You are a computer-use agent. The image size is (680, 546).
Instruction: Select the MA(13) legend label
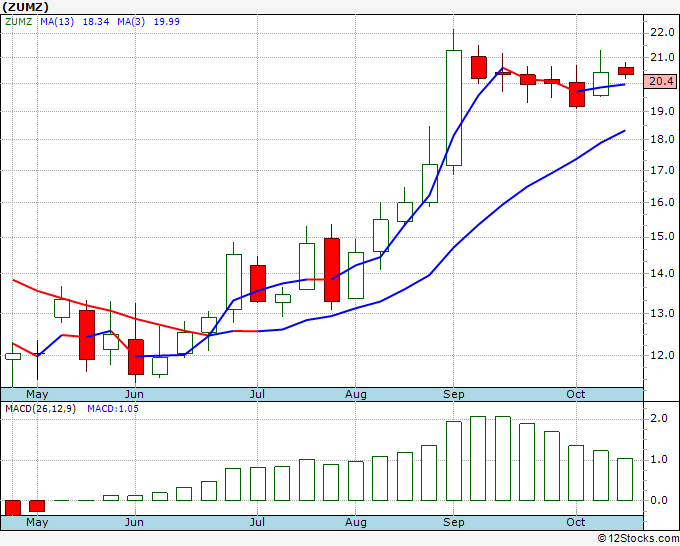tap(57, 21)
